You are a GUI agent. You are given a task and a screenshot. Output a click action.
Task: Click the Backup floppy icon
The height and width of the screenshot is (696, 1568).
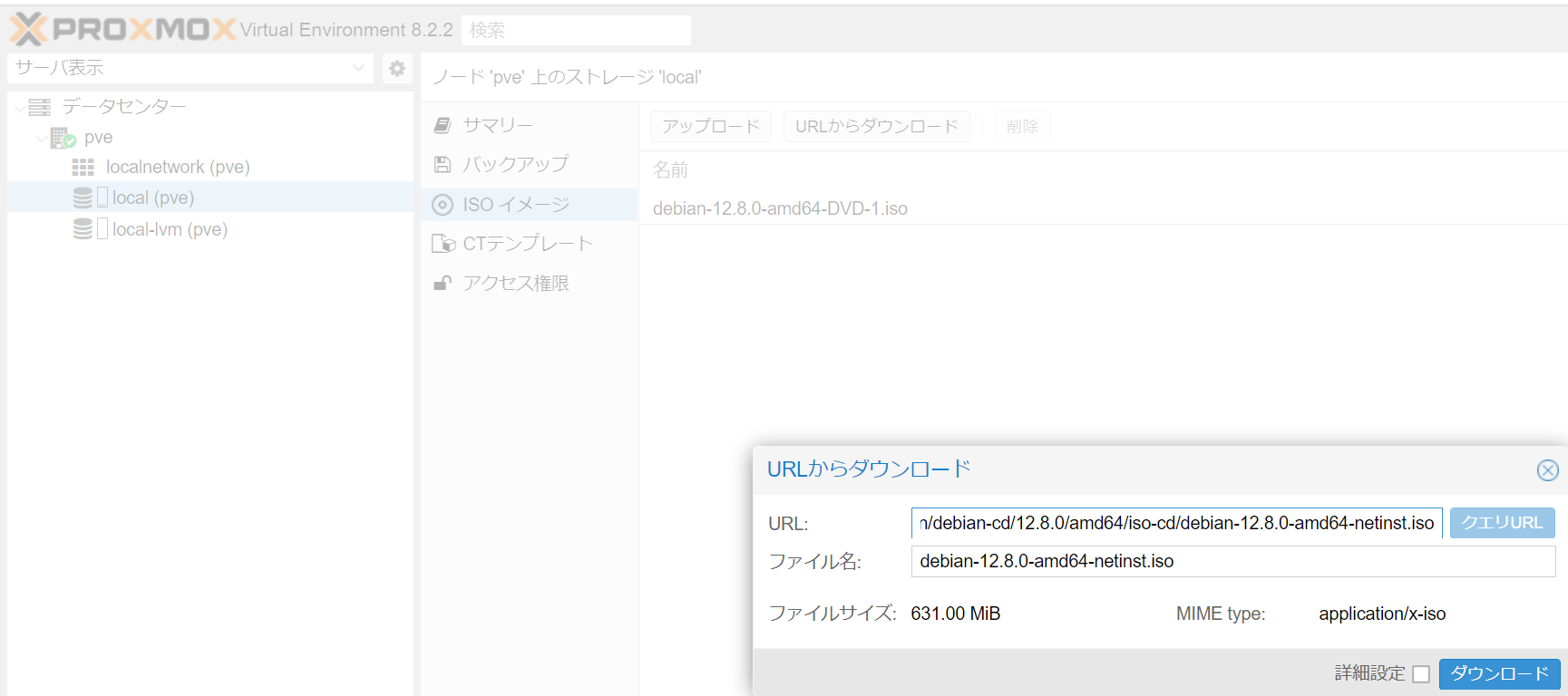(443, 164)
